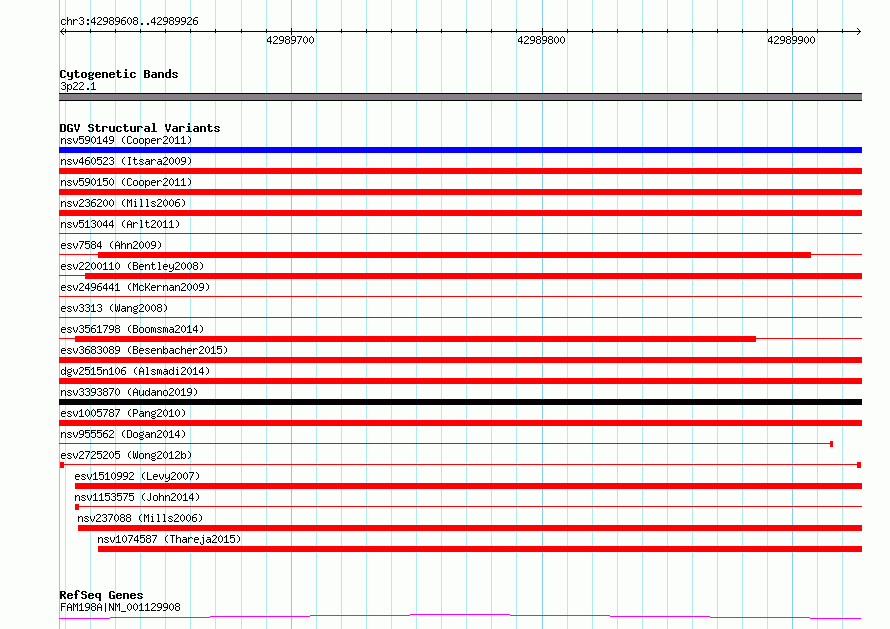Select the red nsv1074587 variant bar
890x629 pixels.
click(x=480, y=549)
